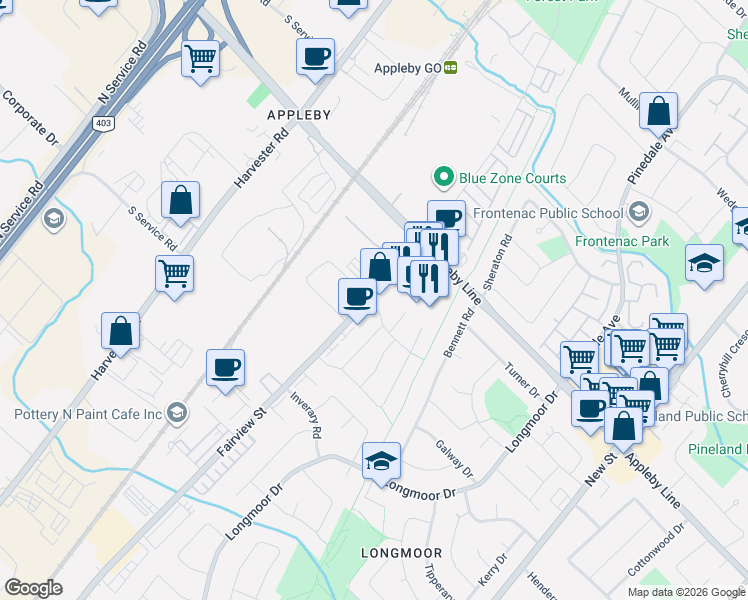Image resolution: width=748 pixels, height=600 pixels.
Task: Click the coffee cup marker on Fairview St
Action: [357, 298]
